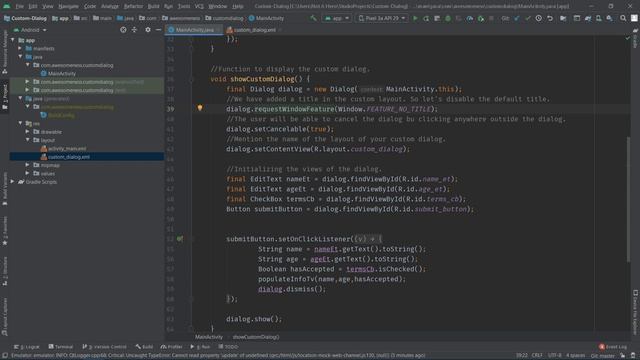Click the Debug app bug icon
This screenshot has height=360, width=640.
pos(448,18)
